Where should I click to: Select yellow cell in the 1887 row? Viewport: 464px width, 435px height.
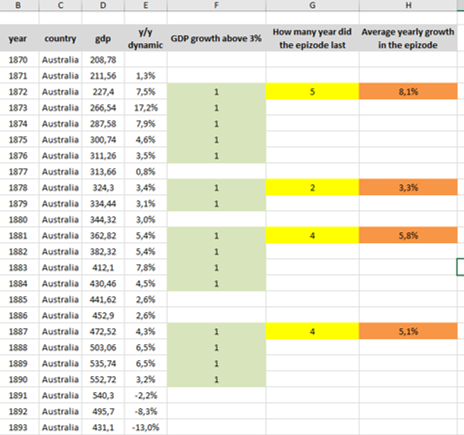pos(312,332)
